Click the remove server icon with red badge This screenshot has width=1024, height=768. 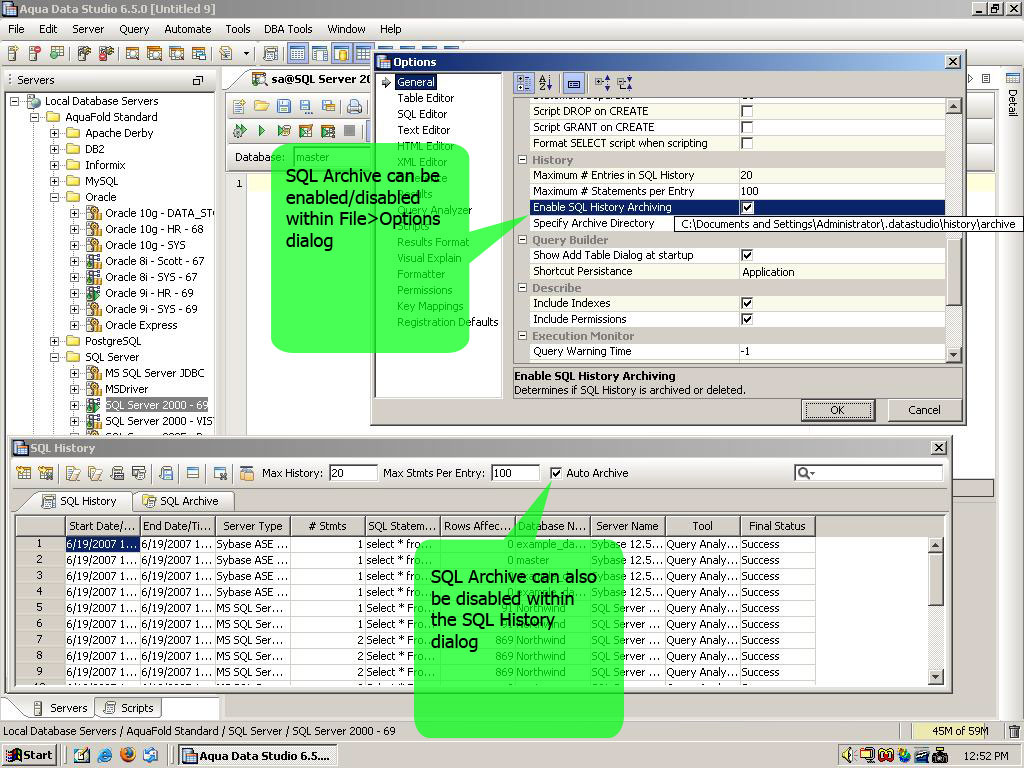click(x=35, y=53)
